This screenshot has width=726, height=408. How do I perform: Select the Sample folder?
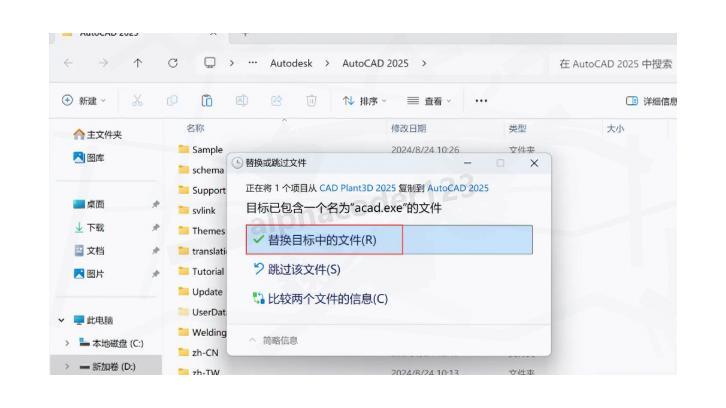point(201,150)
